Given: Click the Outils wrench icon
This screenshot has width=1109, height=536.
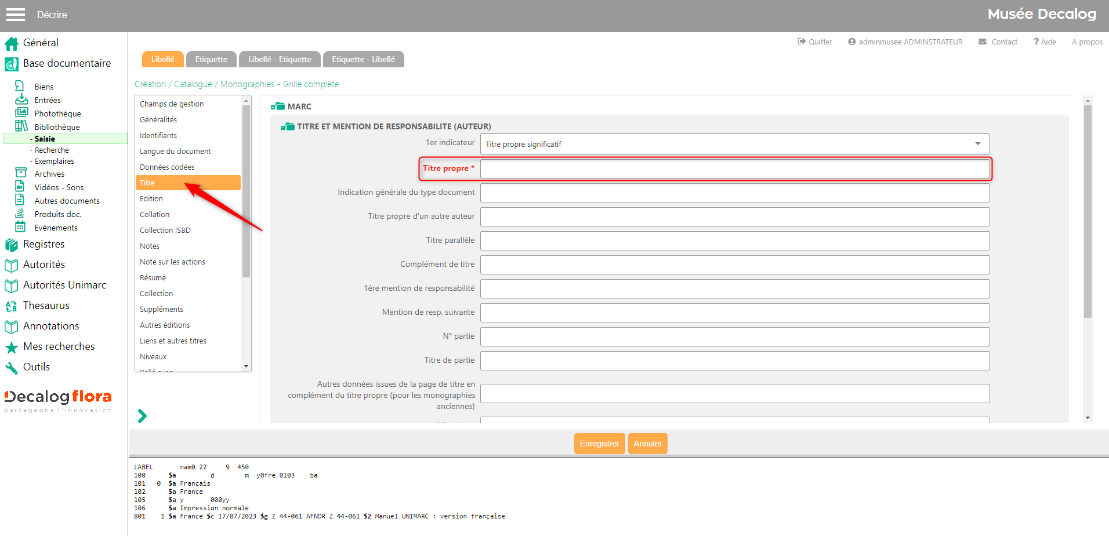Looking at the screenshot, I should [x=12, y=367].
